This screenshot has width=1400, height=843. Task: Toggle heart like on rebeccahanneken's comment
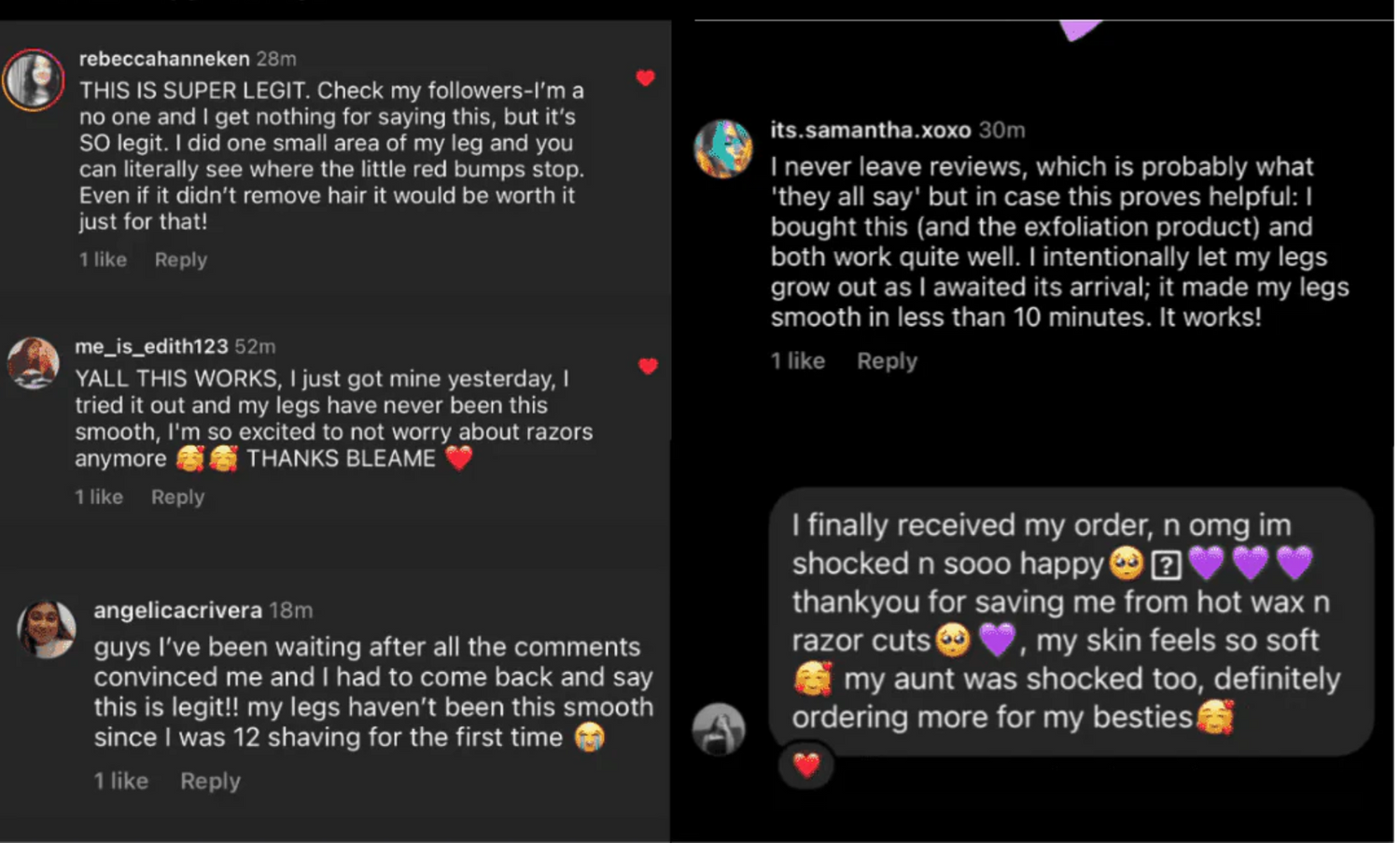click(x=645, y=78)
